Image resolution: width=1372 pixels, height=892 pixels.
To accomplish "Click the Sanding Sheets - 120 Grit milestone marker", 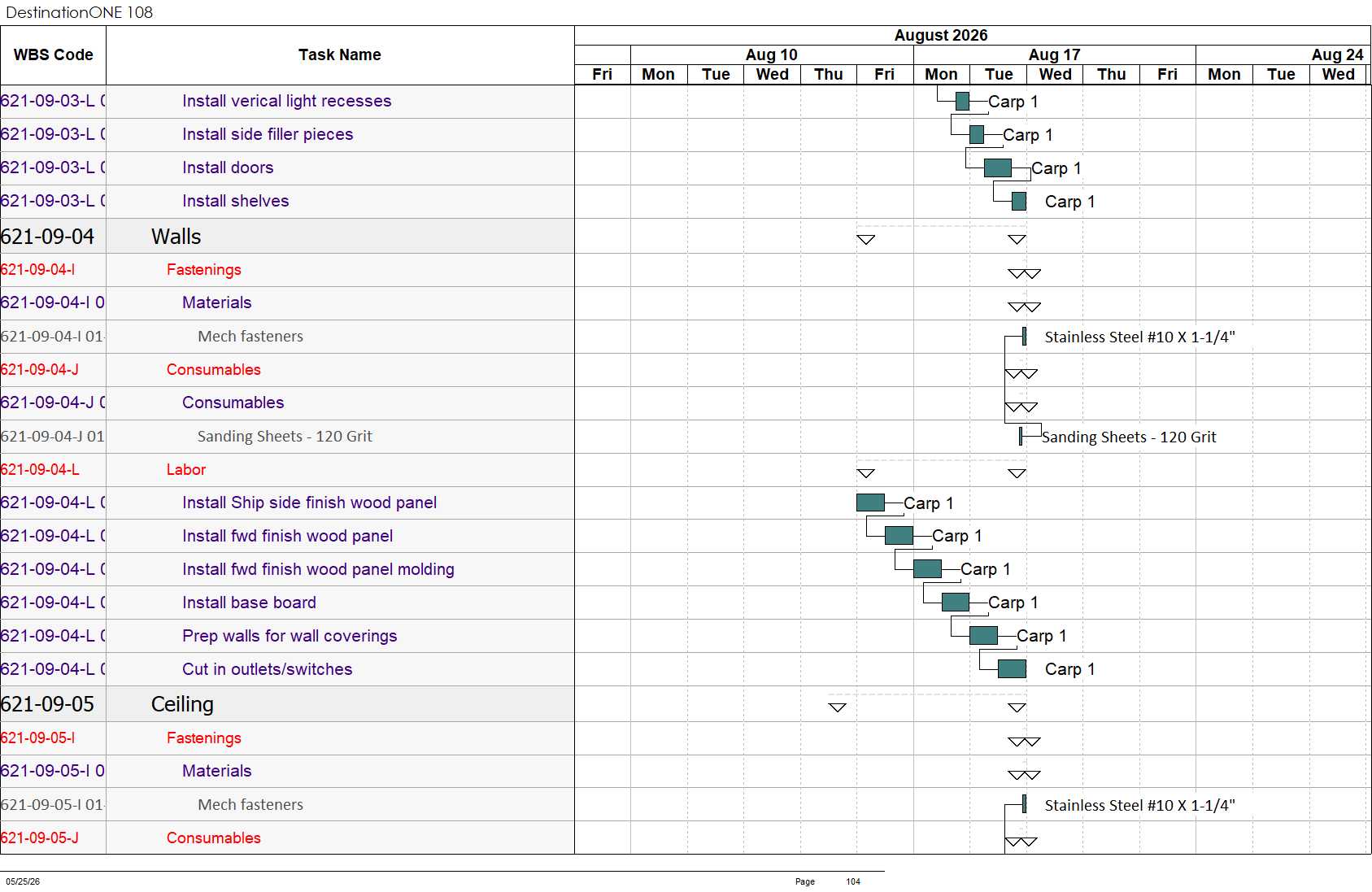I will coord(1021,437).
